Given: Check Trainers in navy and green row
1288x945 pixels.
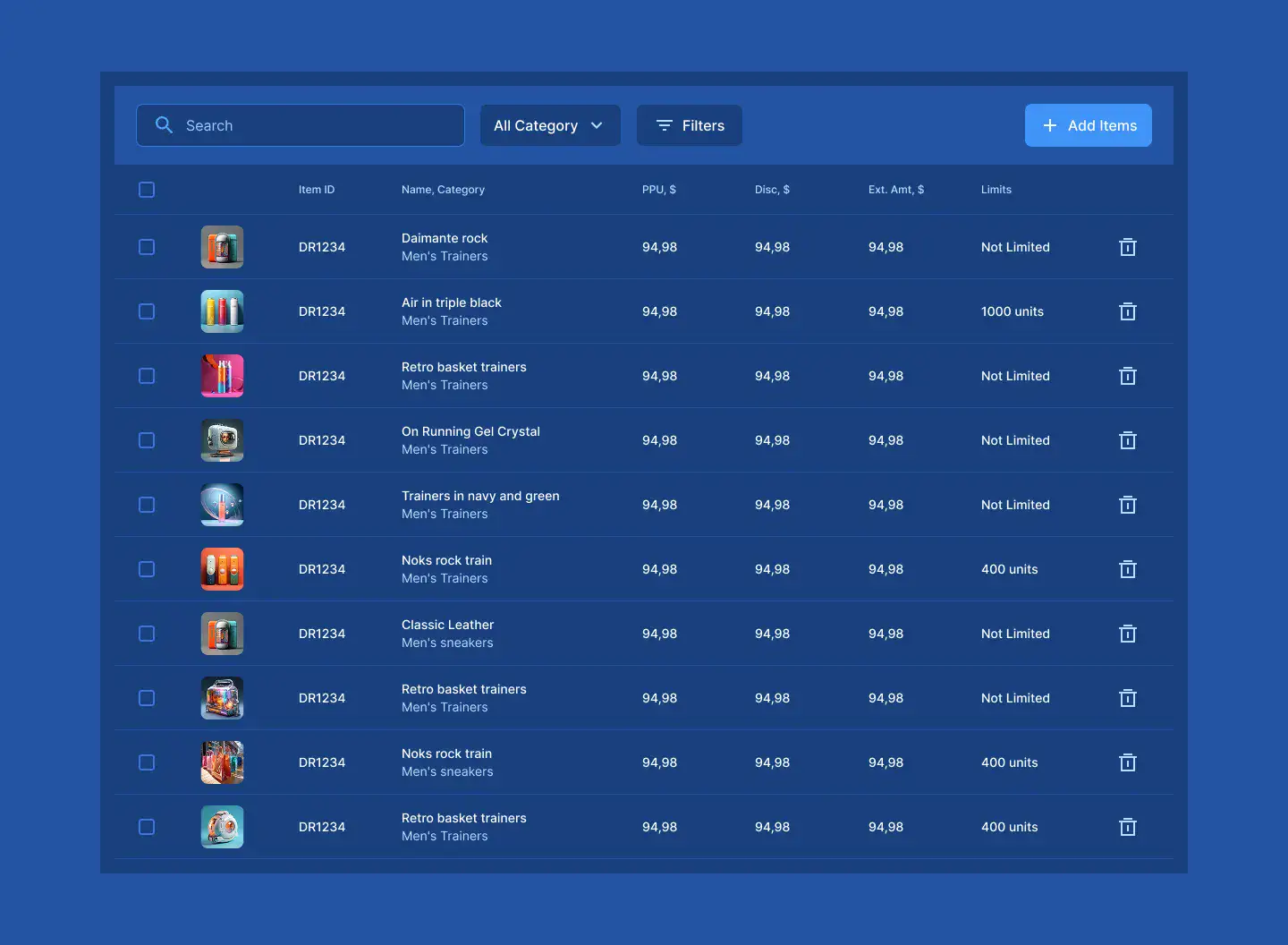Looking at the screenshot, I should point(147,505).
